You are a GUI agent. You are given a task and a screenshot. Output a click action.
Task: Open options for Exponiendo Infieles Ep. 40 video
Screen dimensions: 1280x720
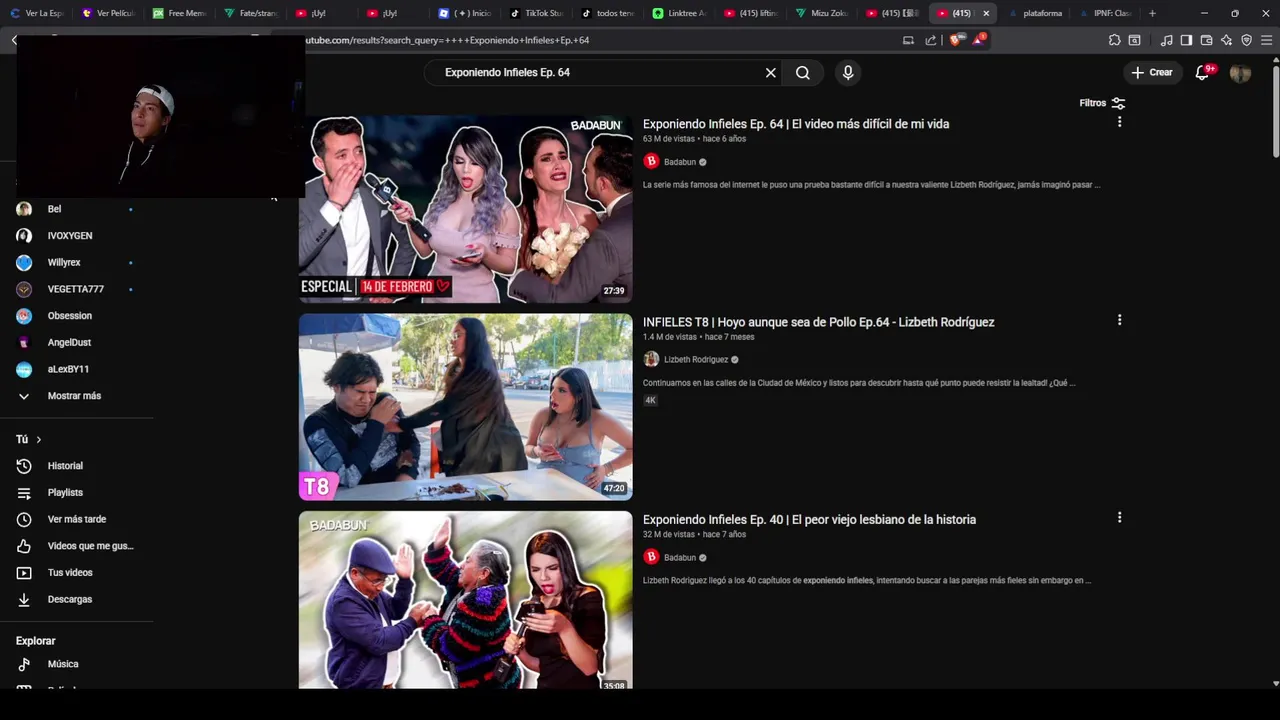1119,518
